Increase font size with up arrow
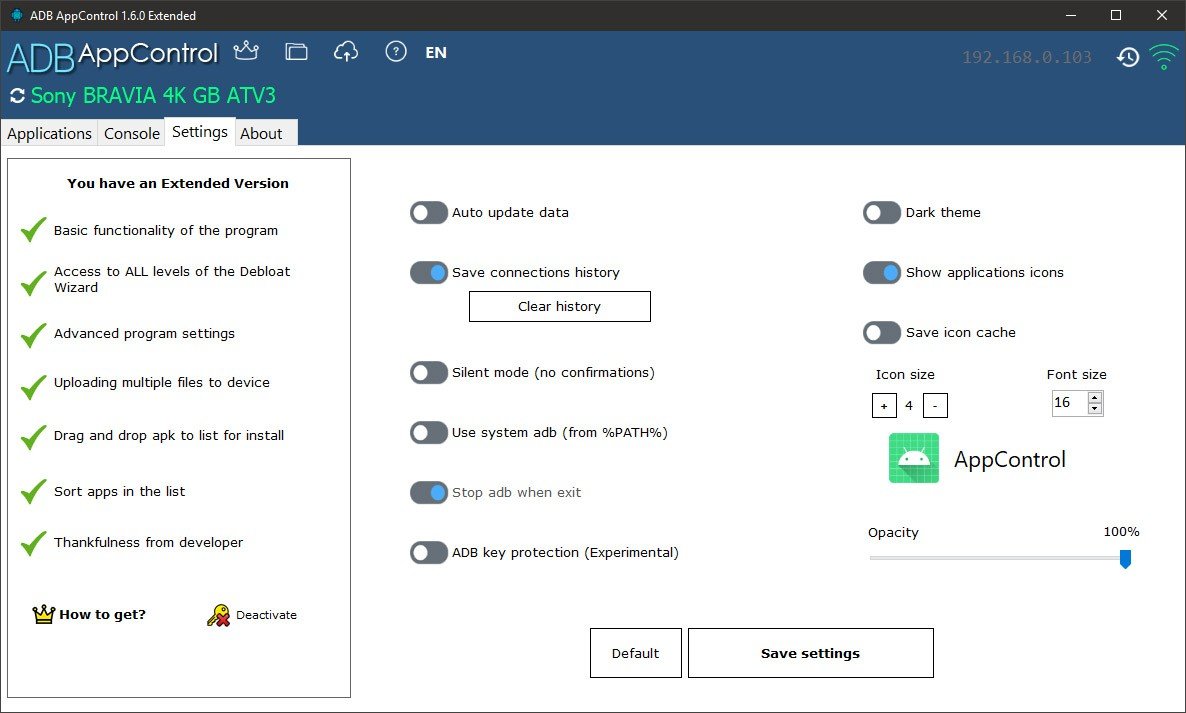This screenshot has width=1186, height=713. (x=1094, y=397)
